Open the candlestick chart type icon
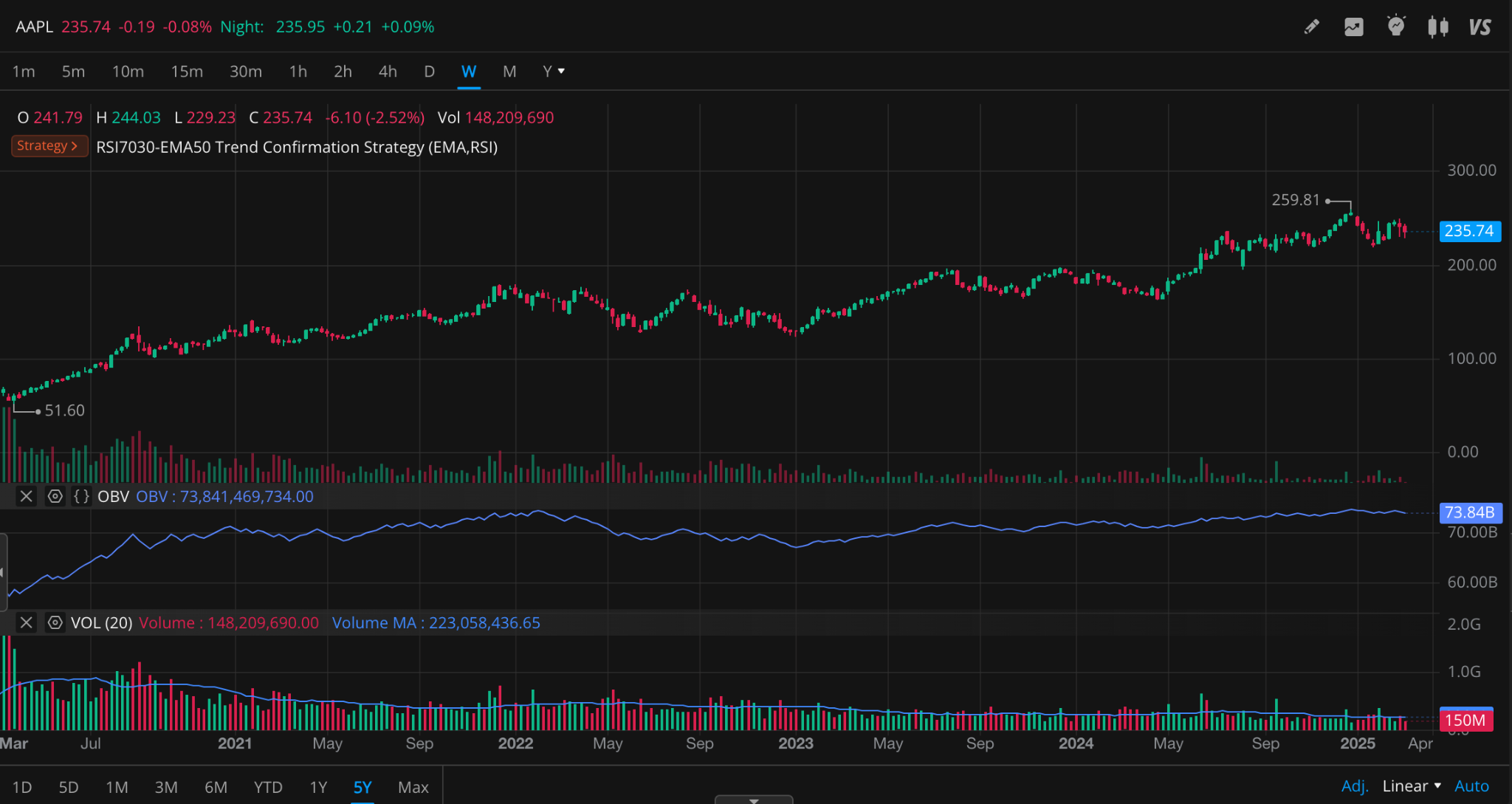The height and width of the screenshot is (804, 1512). point(1437,27)
